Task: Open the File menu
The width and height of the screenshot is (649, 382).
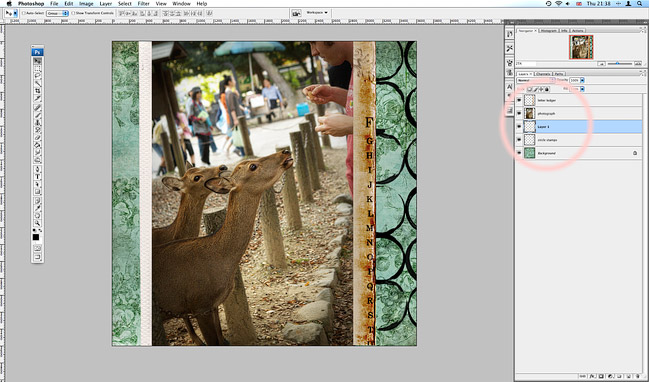Action: click(x=54, y=4)
